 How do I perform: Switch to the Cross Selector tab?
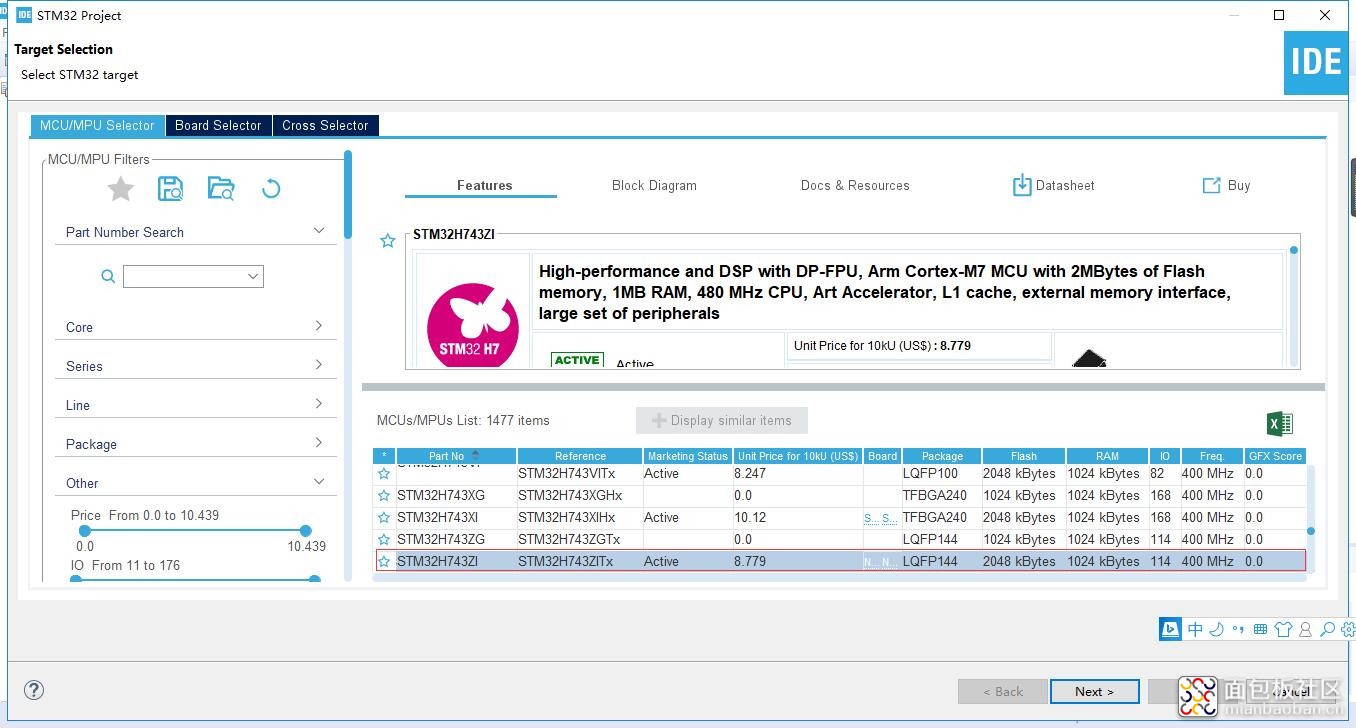pyautogui.click(x=325, y=125)
